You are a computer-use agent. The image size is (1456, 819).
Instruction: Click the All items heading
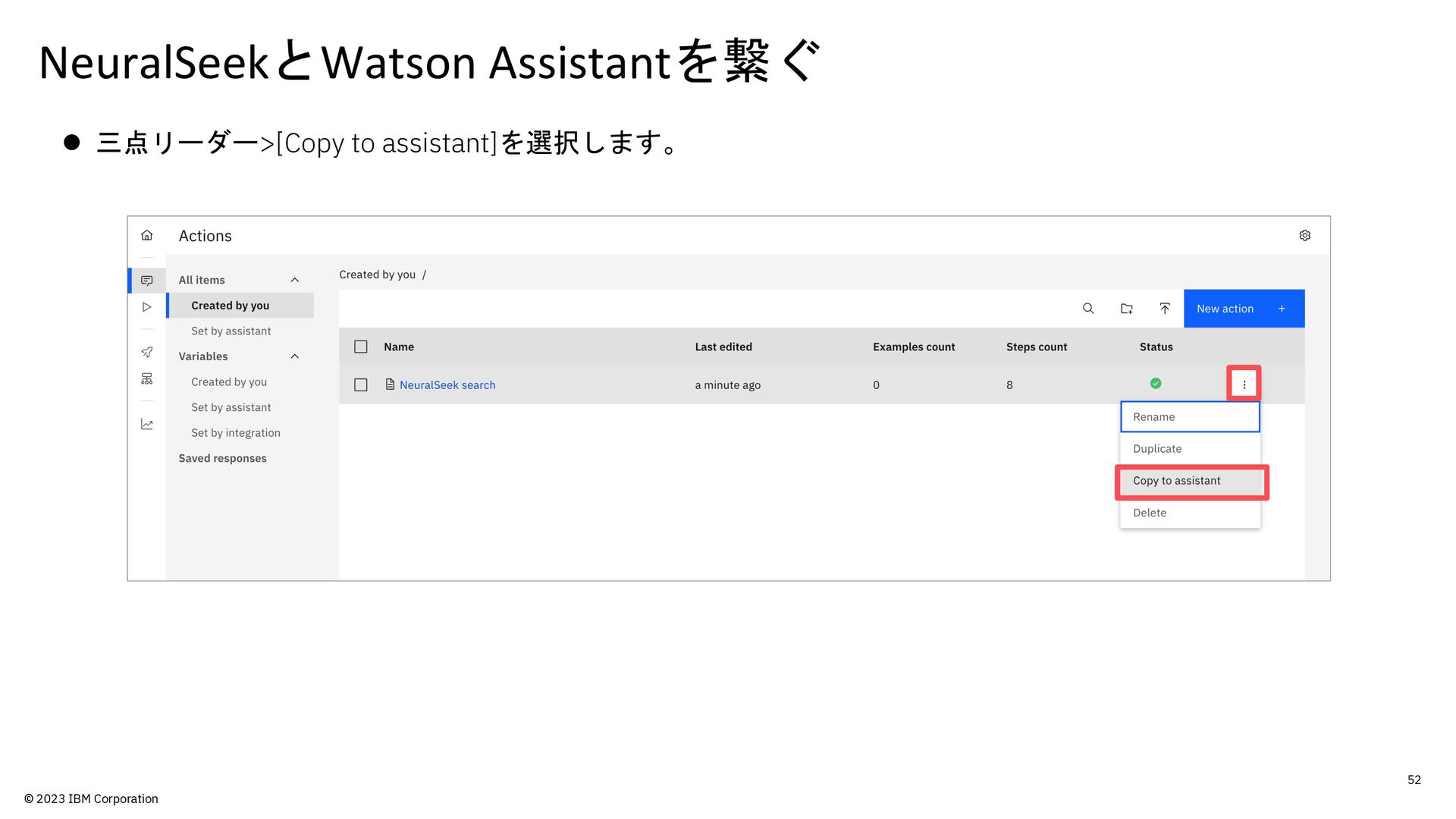pyautogui.click(x=202, y=280)
